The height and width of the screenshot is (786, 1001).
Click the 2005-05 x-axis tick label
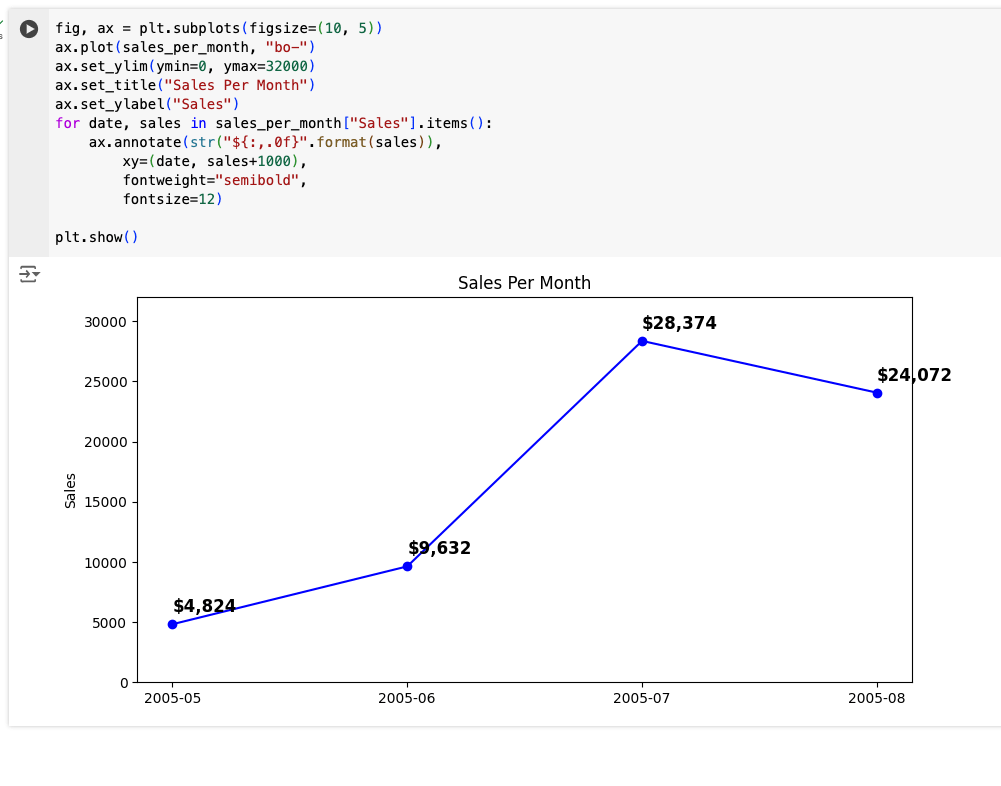[x=172, y=698]
